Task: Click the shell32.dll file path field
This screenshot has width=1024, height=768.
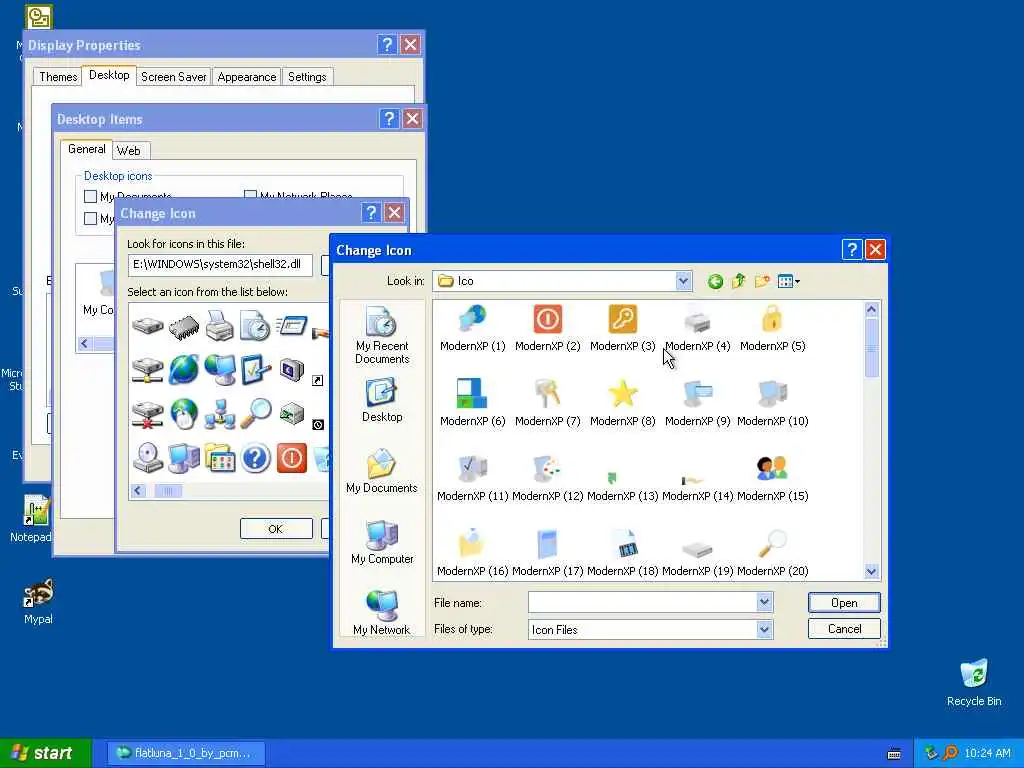Action: [x=220, y=264]
